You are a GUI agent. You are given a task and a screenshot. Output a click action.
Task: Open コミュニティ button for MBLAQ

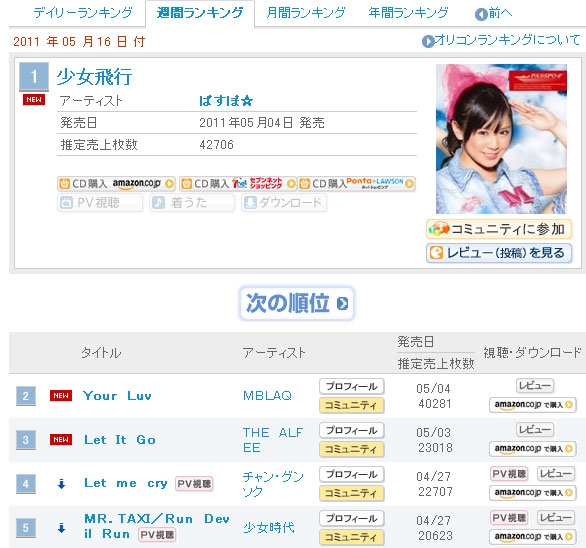352,405
